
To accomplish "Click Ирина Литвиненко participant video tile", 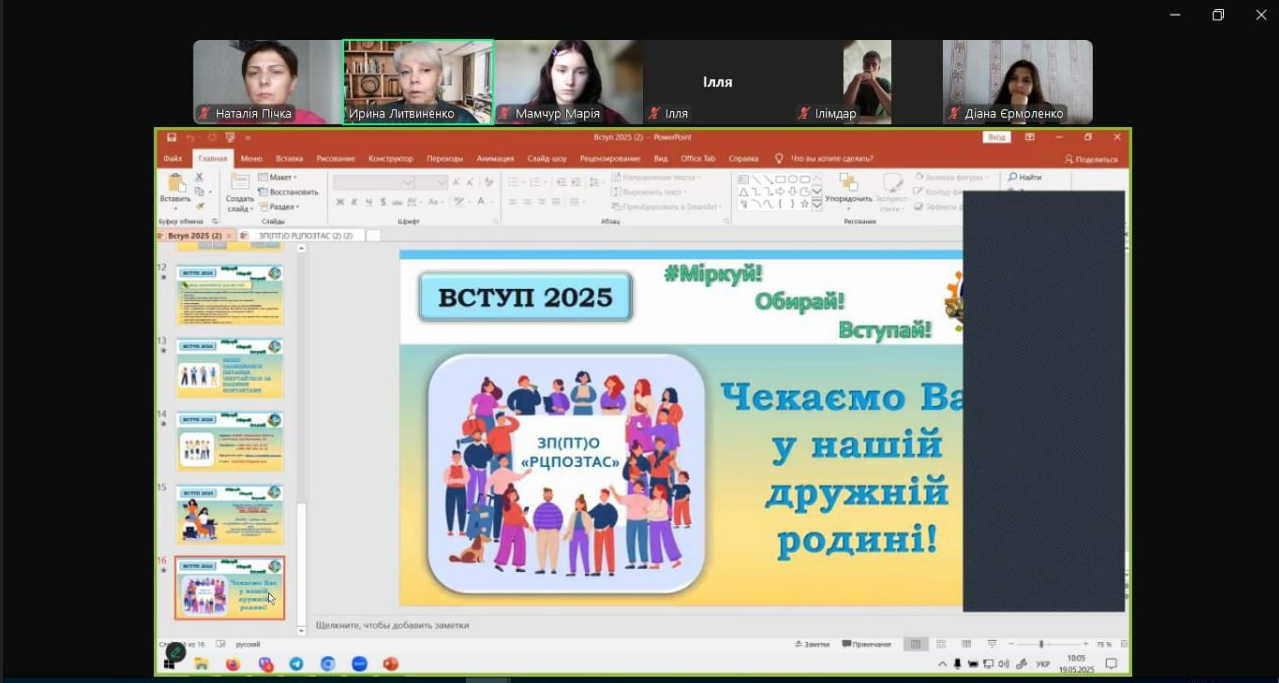I will click(418, 82).
